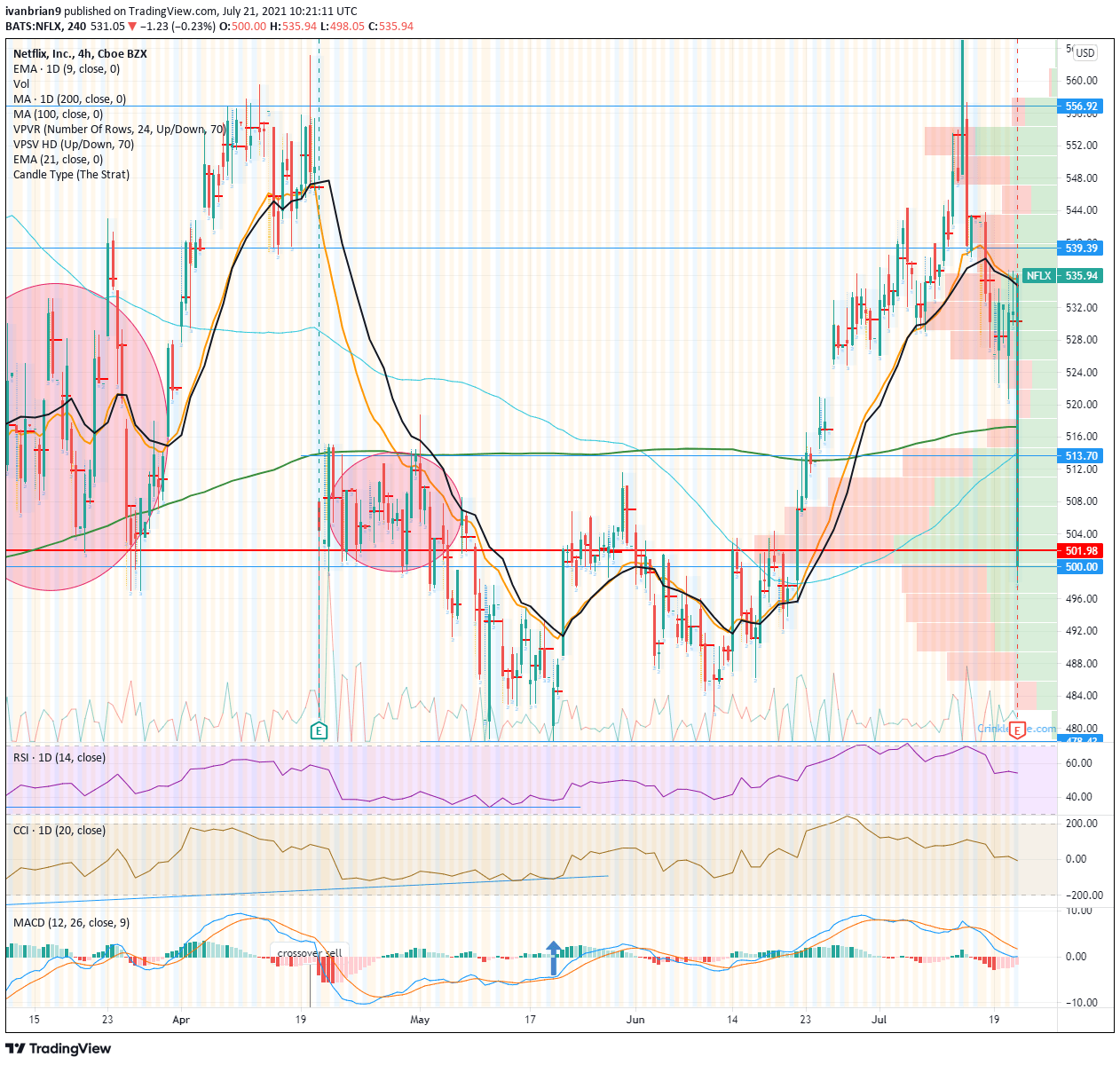Image resolution: width=1120 pixels, height=1065 pixels.
Task: Open the USD currency selector
Action: [x=1085, y=52]
